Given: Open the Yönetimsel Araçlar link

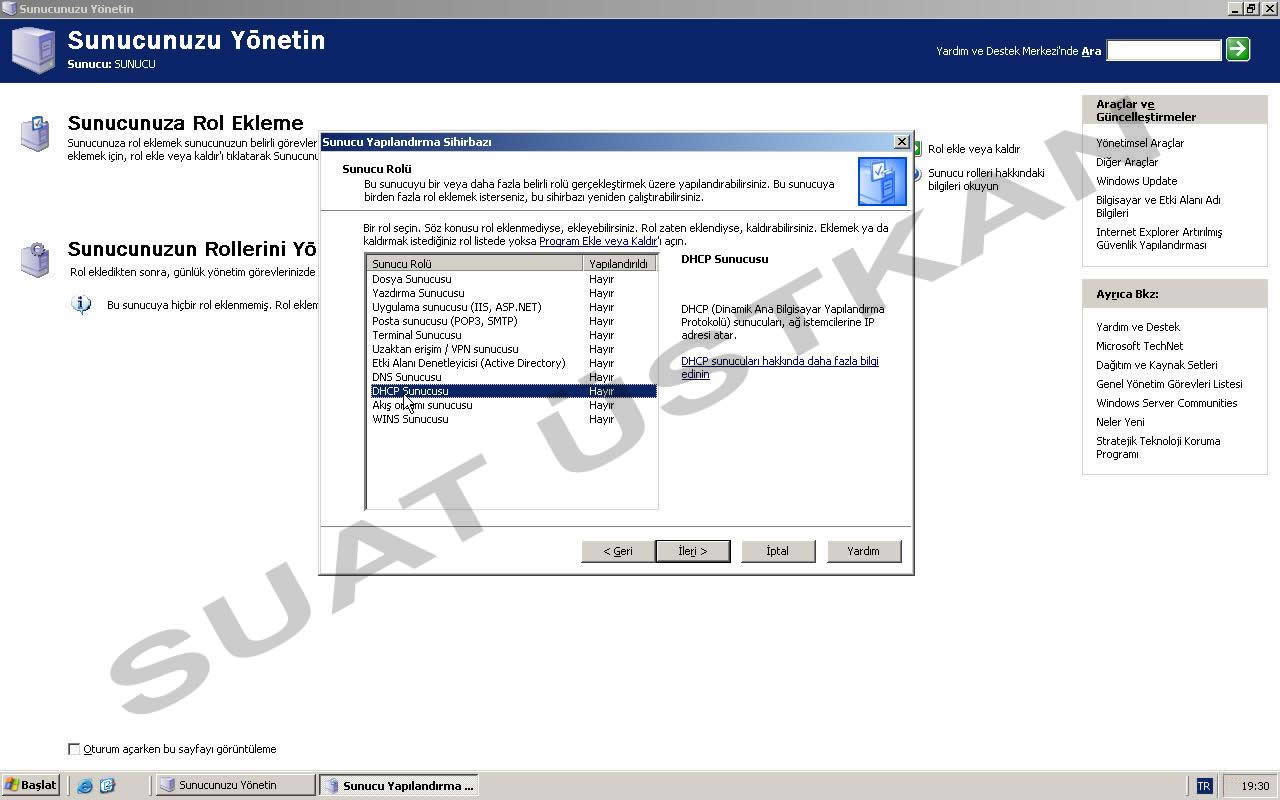Looking at the screenshot, I should (x=1140, y=143).
